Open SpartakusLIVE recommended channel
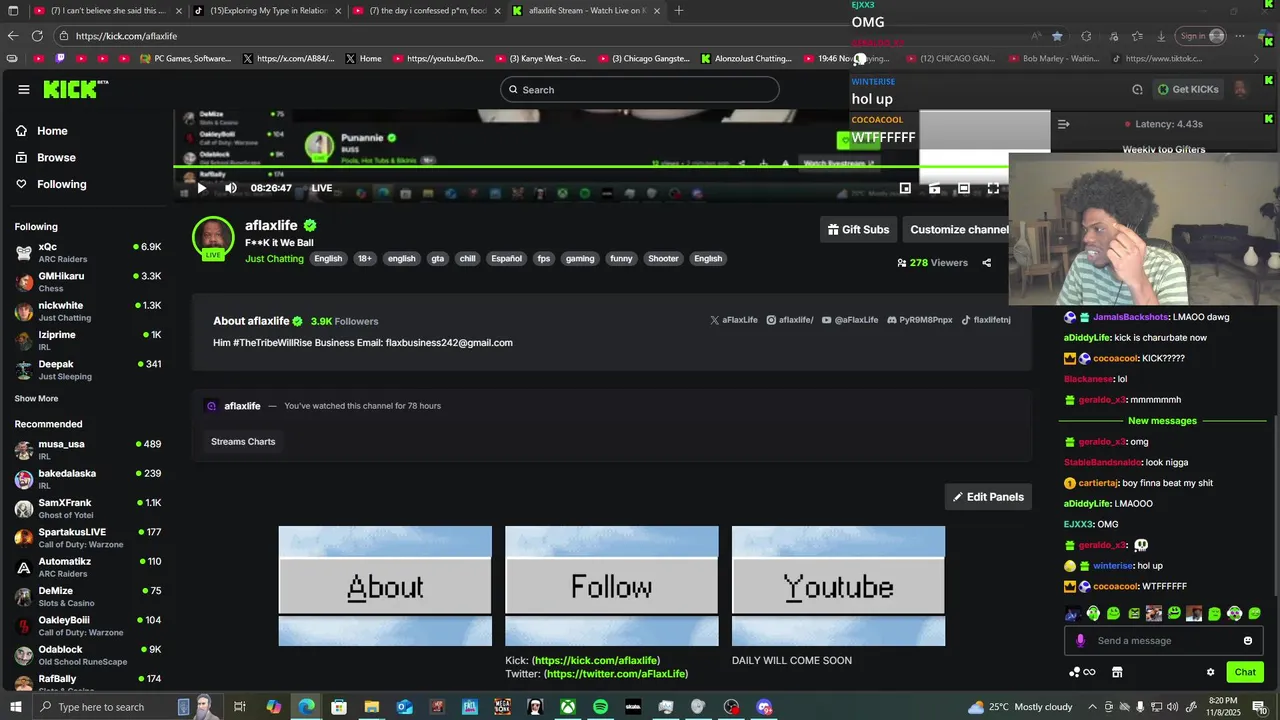Screen dimensions: 1280x720 [x=88, y=538]
